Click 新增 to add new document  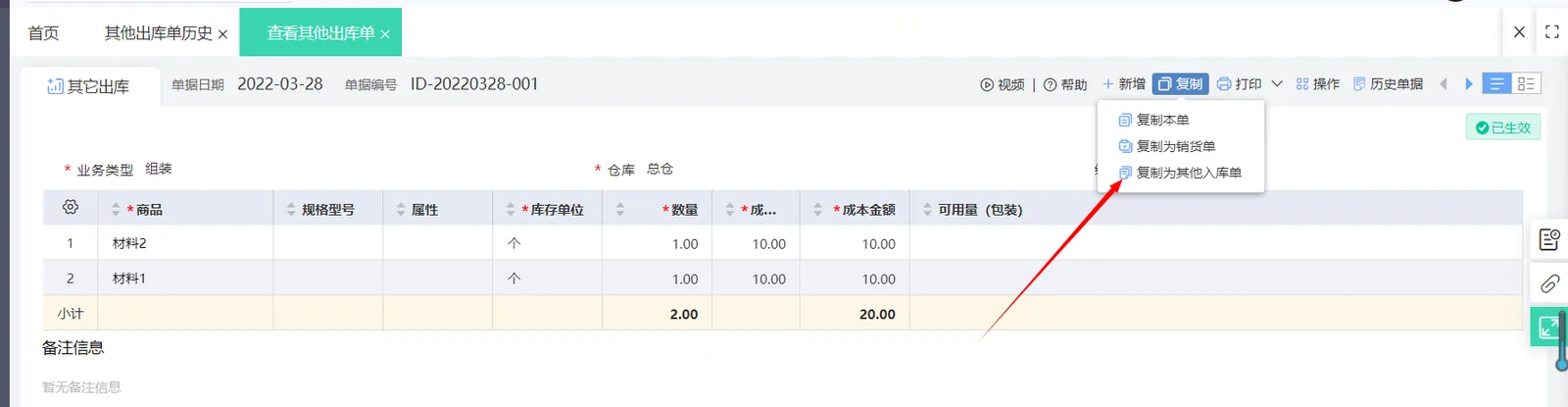(x=1123, y=84)
